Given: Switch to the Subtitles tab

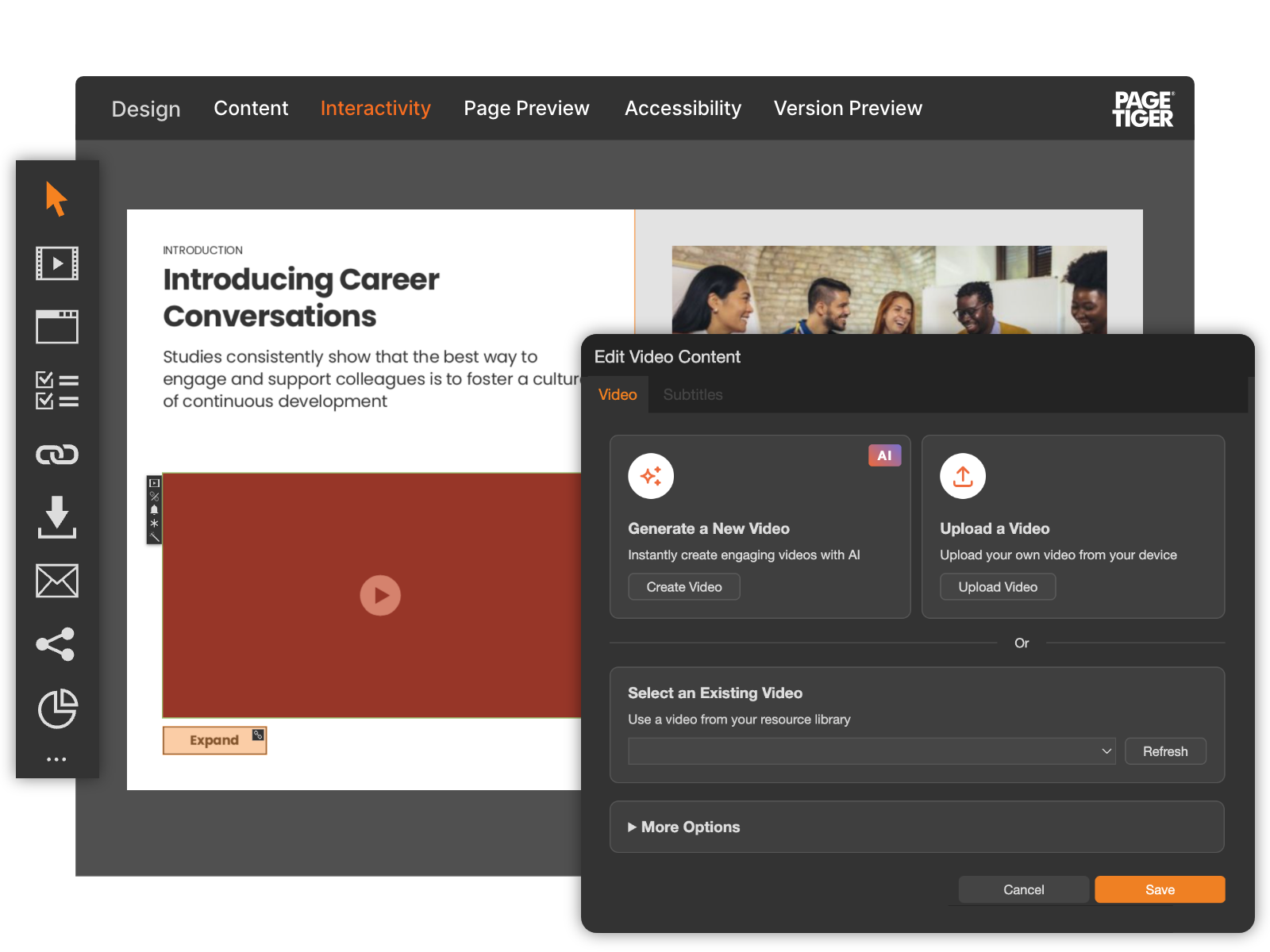Looking at the screenshot, I should 693,394.
